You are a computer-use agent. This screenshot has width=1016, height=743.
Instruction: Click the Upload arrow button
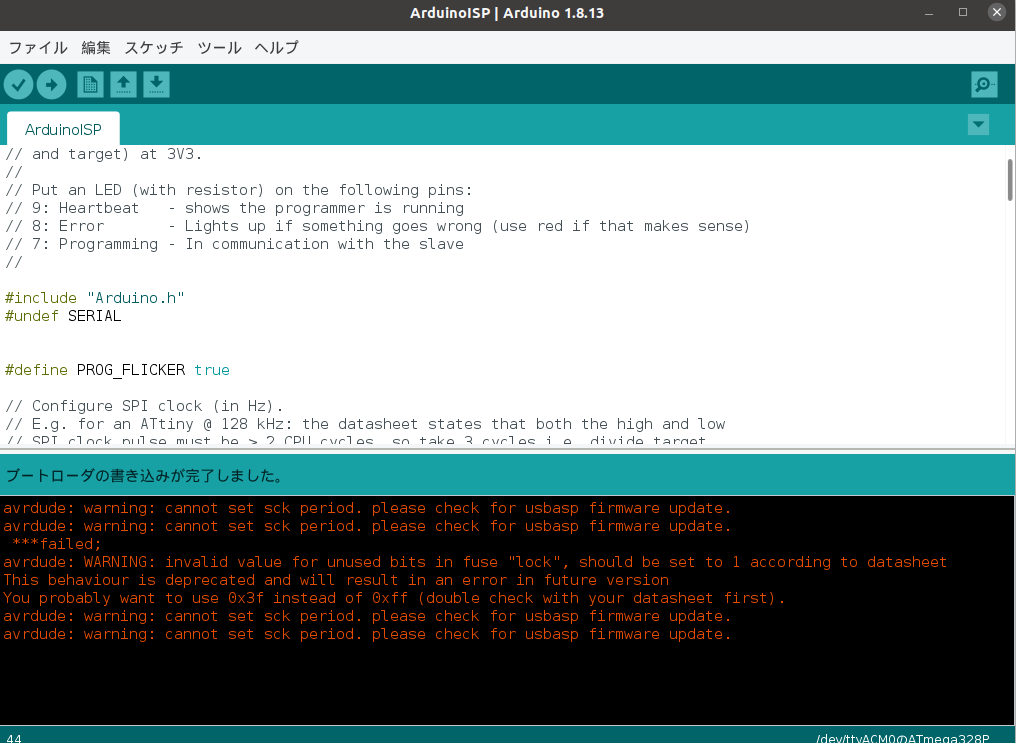point(52,85)
